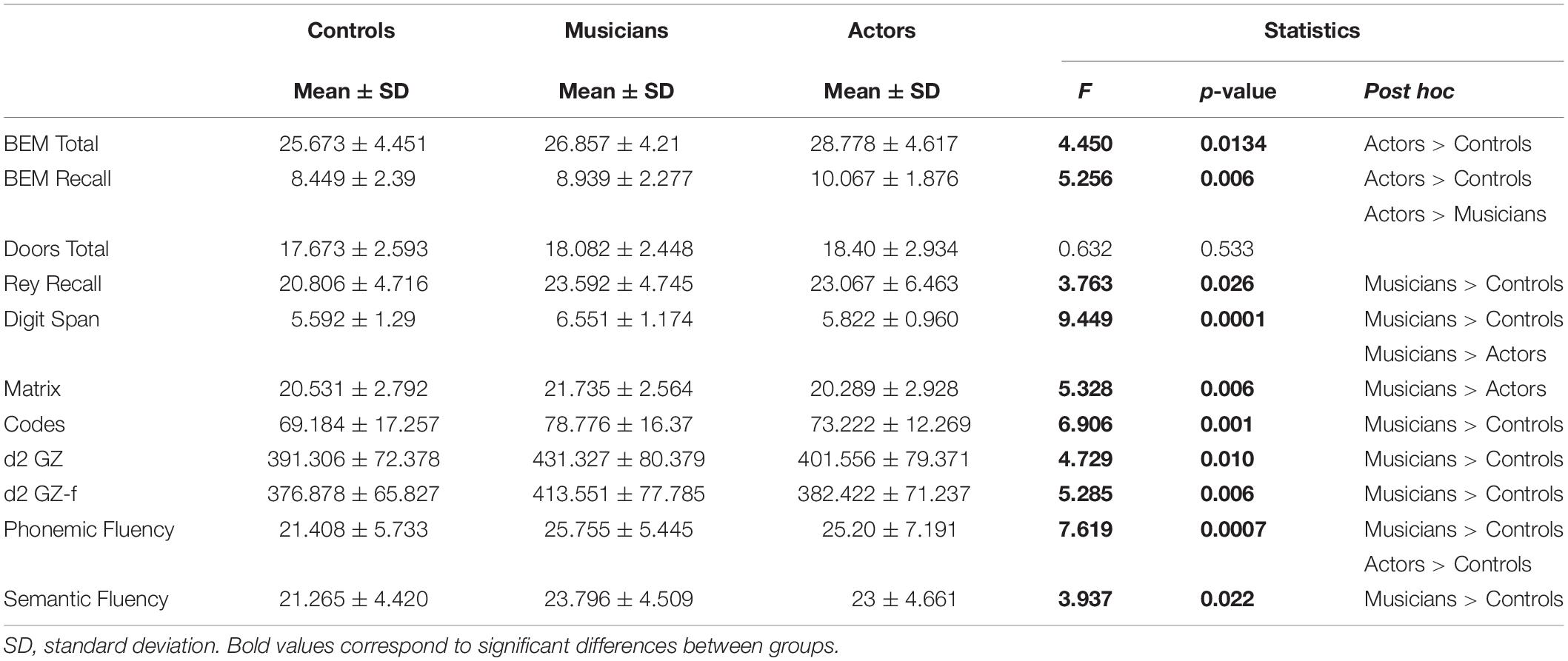
Task: Click the Musicians column header
Action: point(616,30)
